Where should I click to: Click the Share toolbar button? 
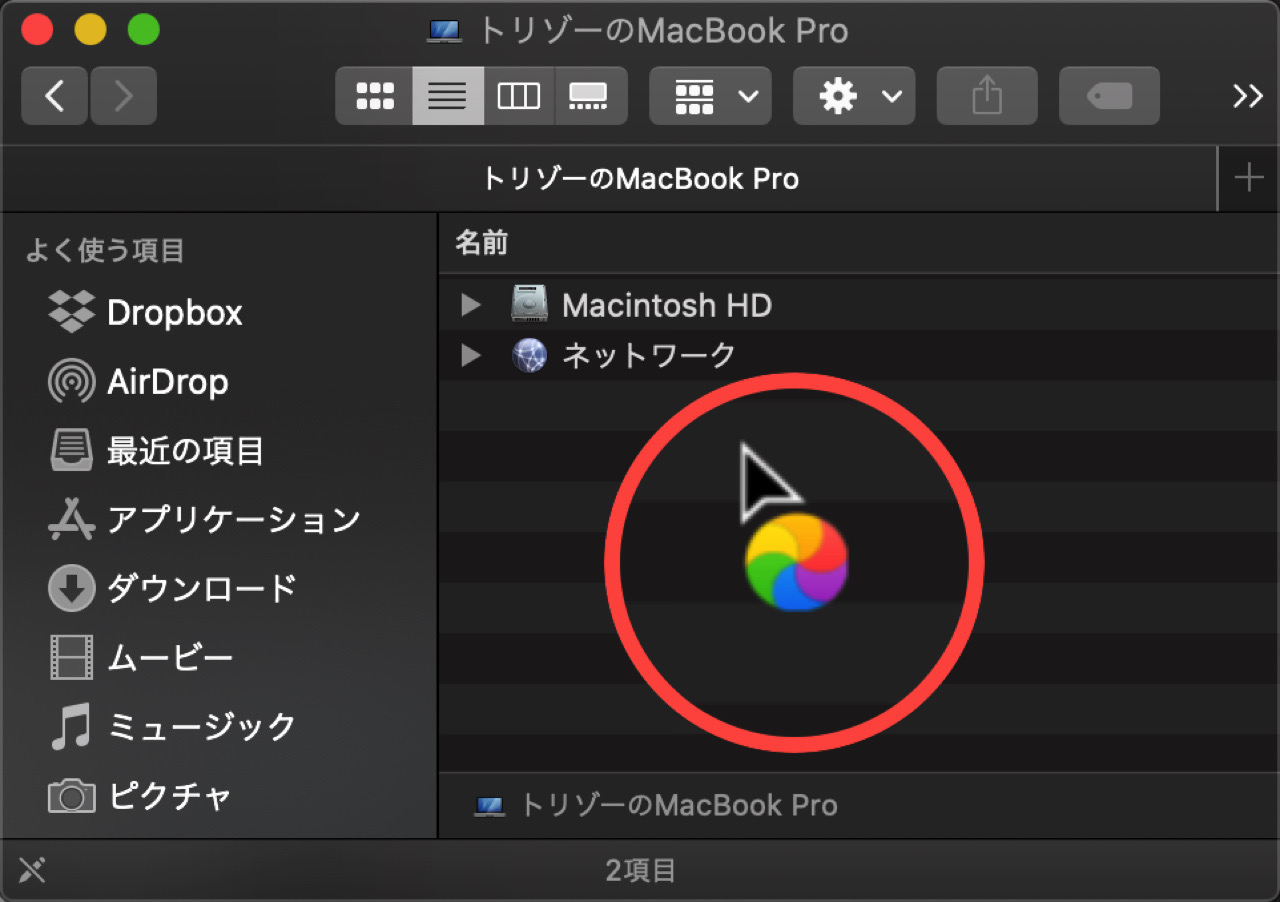click(x=987, y=96)
